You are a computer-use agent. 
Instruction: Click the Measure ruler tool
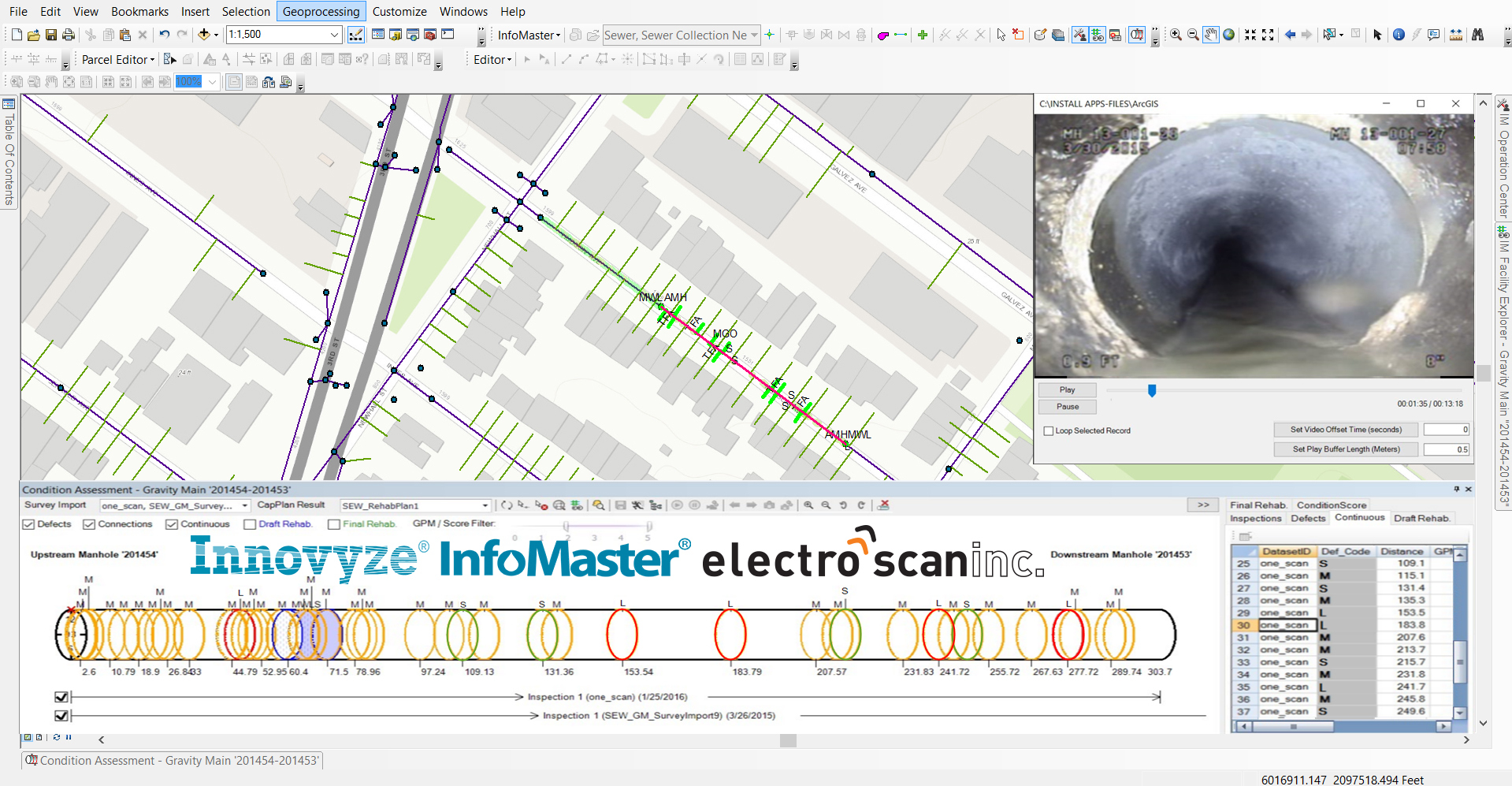pyautogui.click(x=1455, y=35)
